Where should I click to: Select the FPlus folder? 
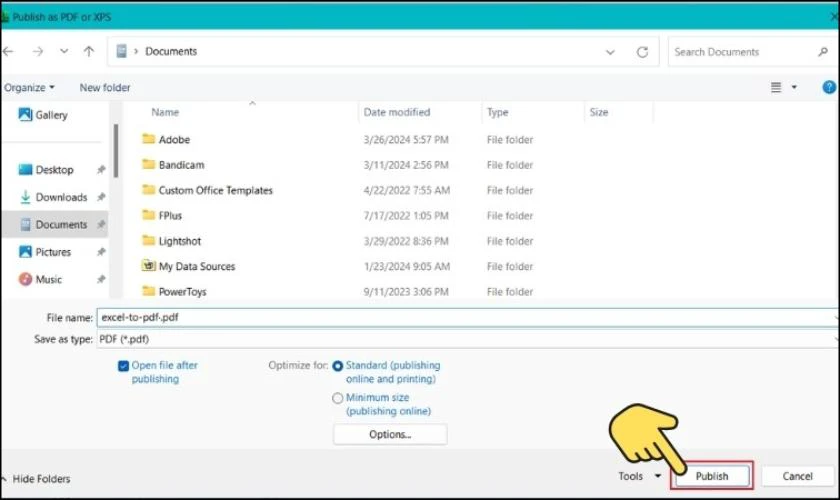click(170, 215)
